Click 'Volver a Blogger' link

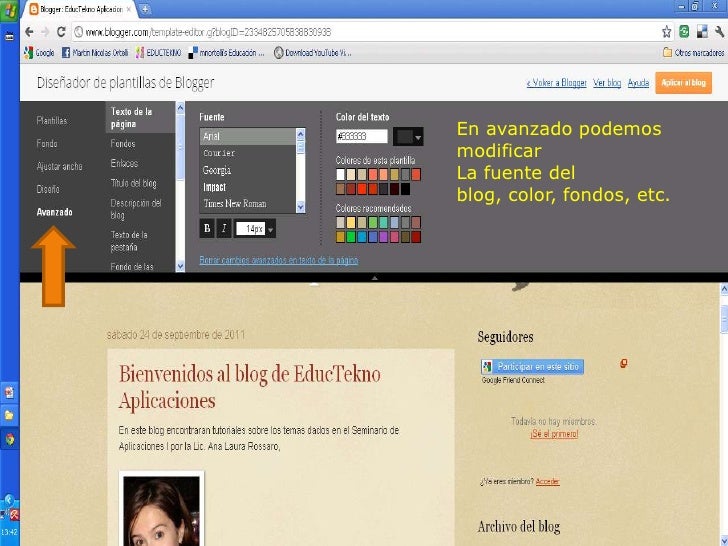tap(554, 84)
